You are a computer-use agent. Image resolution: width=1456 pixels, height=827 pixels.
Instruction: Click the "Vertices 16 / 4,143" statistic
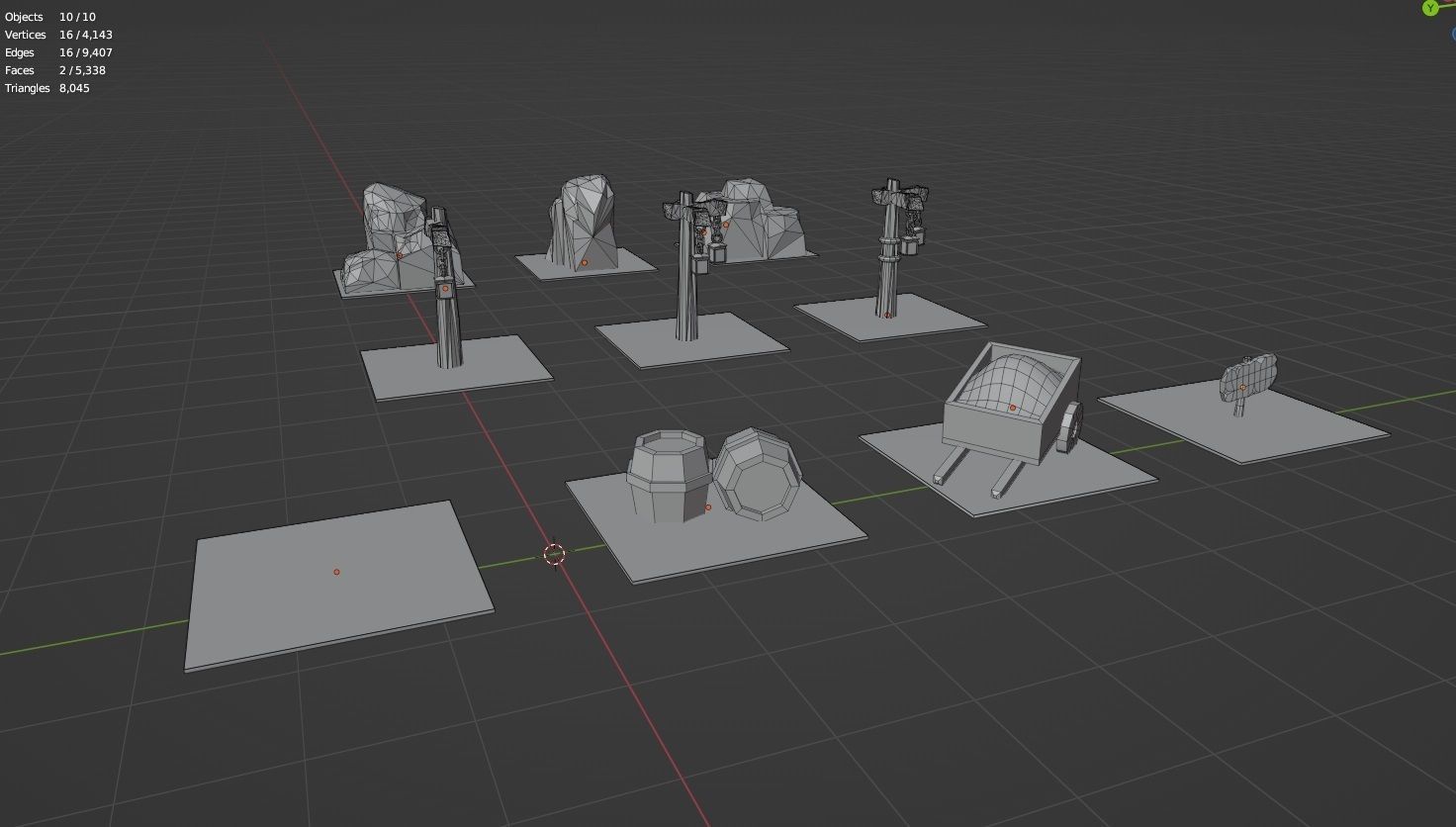click(58, 35)
